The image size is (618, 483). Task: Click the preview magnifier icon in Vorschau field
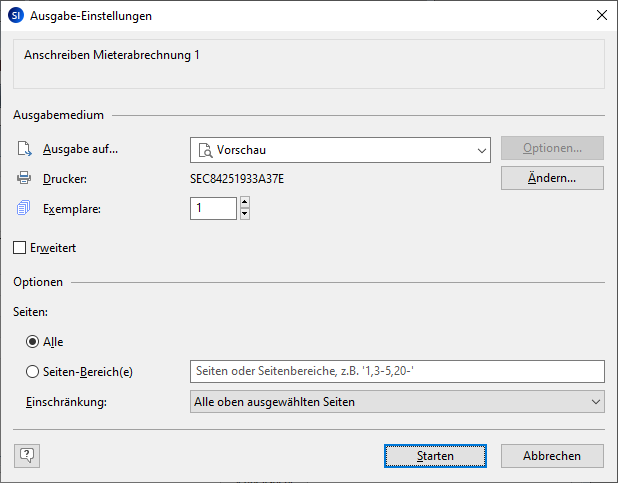[x=204, y=150]
